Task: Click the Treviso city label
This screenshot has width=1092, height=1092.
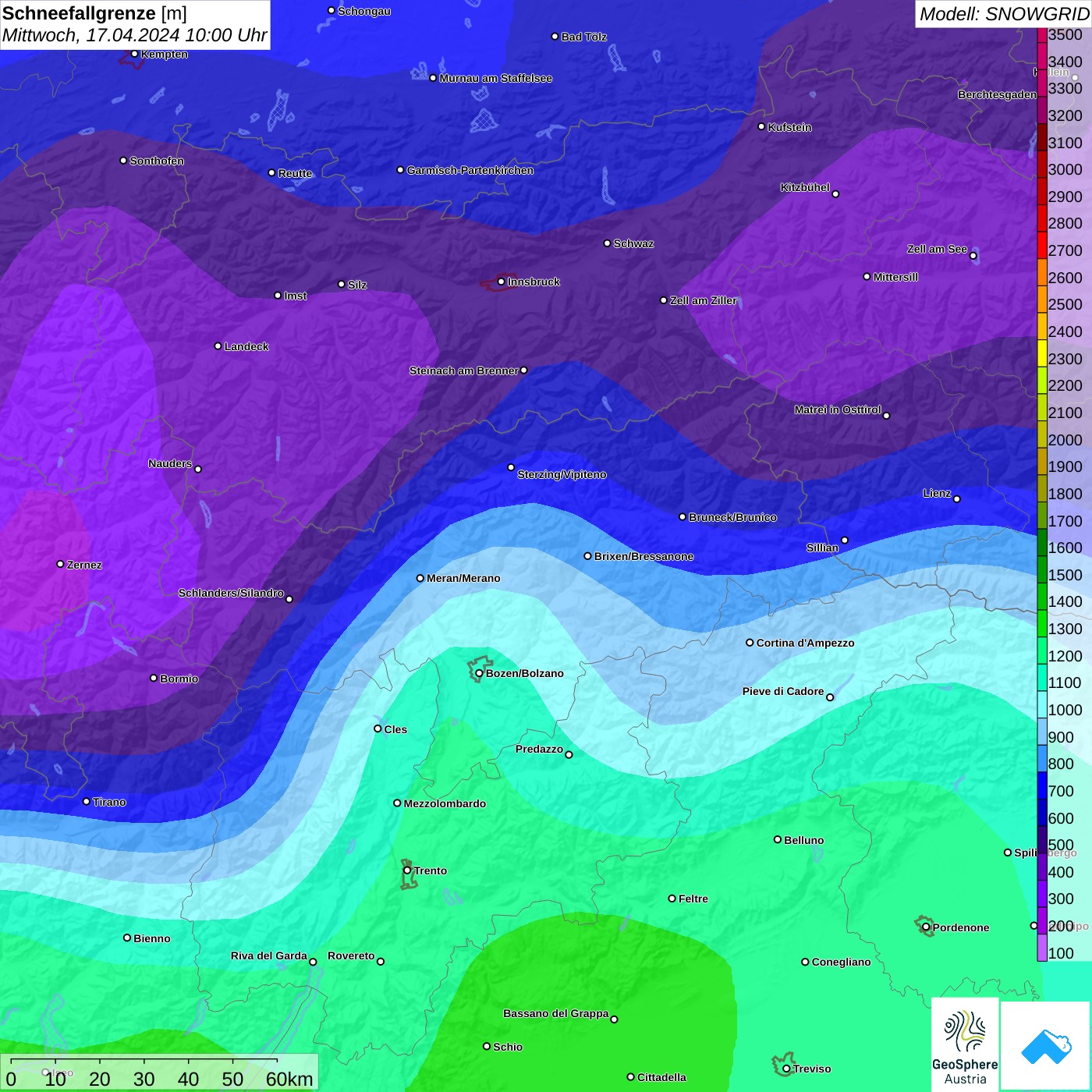Action: coord(812,1069)
